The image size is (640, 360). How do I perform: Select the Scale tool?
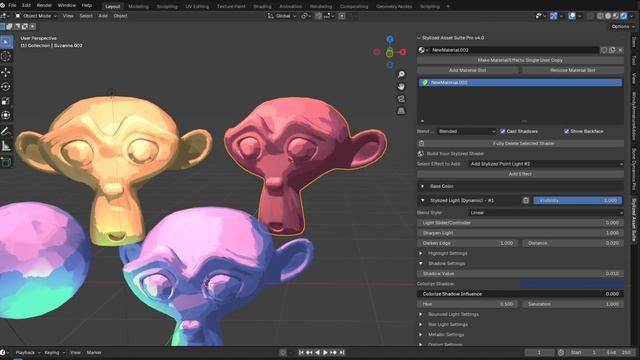click(6, 101)
